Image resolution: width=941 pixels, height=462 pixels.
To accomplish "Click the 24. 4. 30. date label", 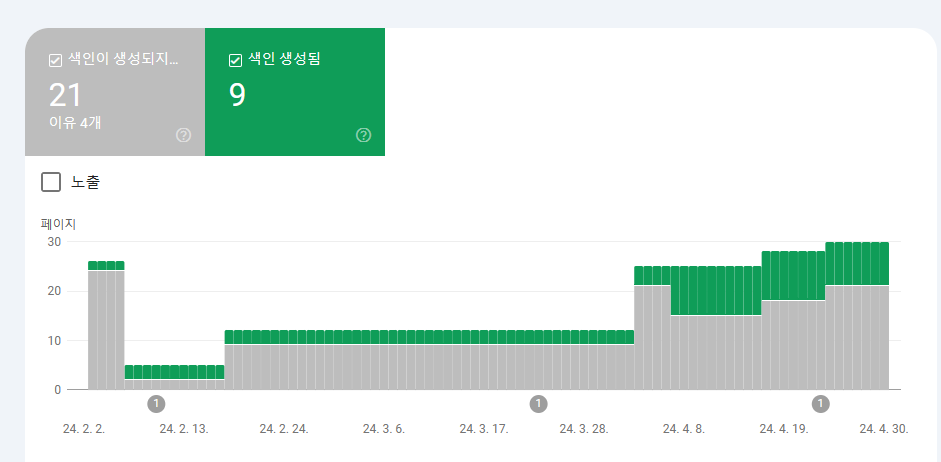I will click(x=884, y=429).
